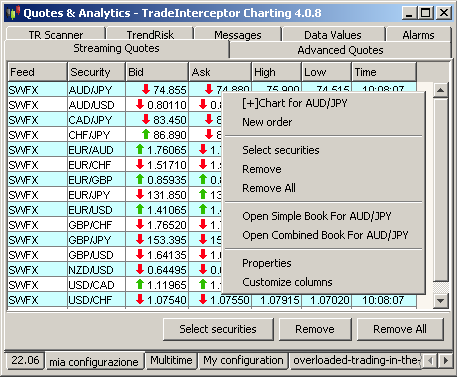This screenshot has width=457, height=377.
Task: Select the AUD/USD security cell
Action: 96,105
